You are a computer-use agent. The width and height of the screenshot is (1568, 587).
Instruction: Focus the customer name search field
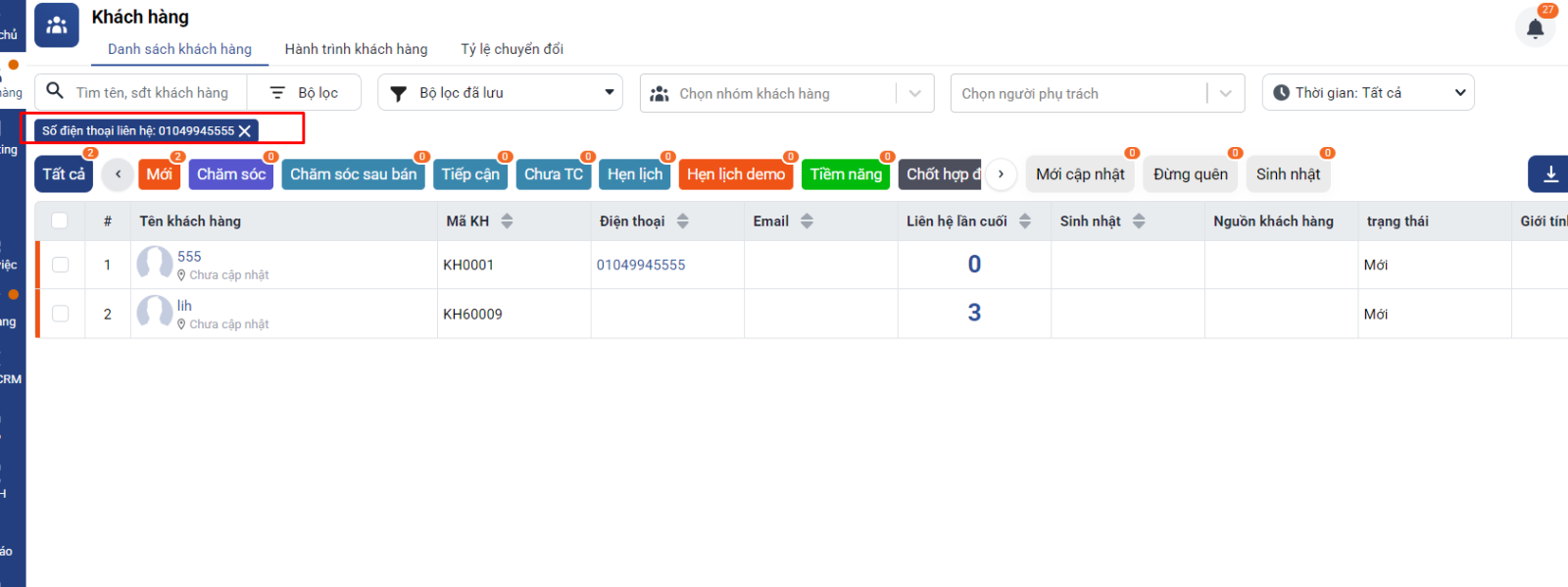[155, 93]
